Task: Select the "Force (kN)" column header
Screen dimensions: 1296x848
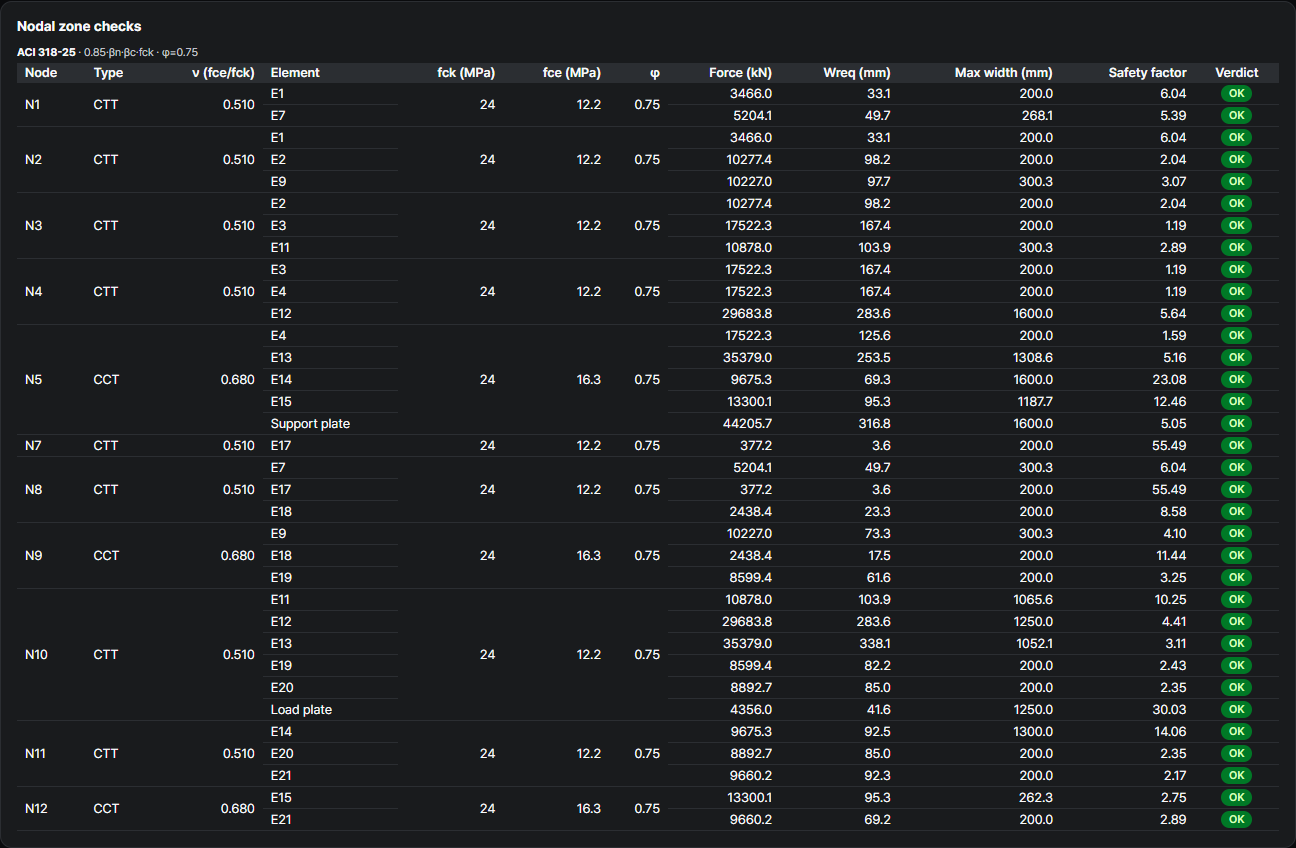Action: click(740, 73)
